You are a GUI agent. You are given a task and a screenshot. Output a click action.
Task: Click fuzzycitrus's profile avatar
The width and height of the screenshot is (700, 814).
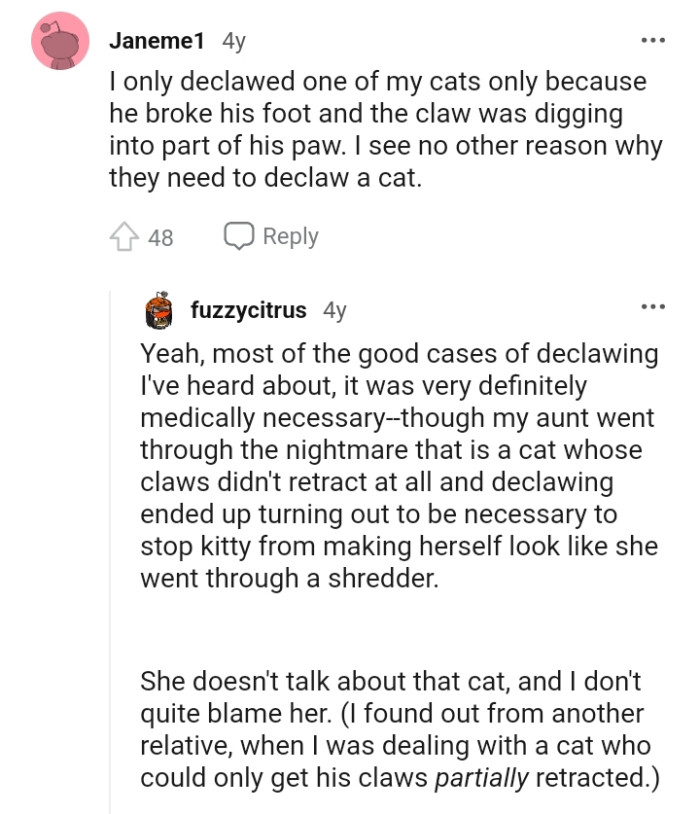click(x=155, y=310)
